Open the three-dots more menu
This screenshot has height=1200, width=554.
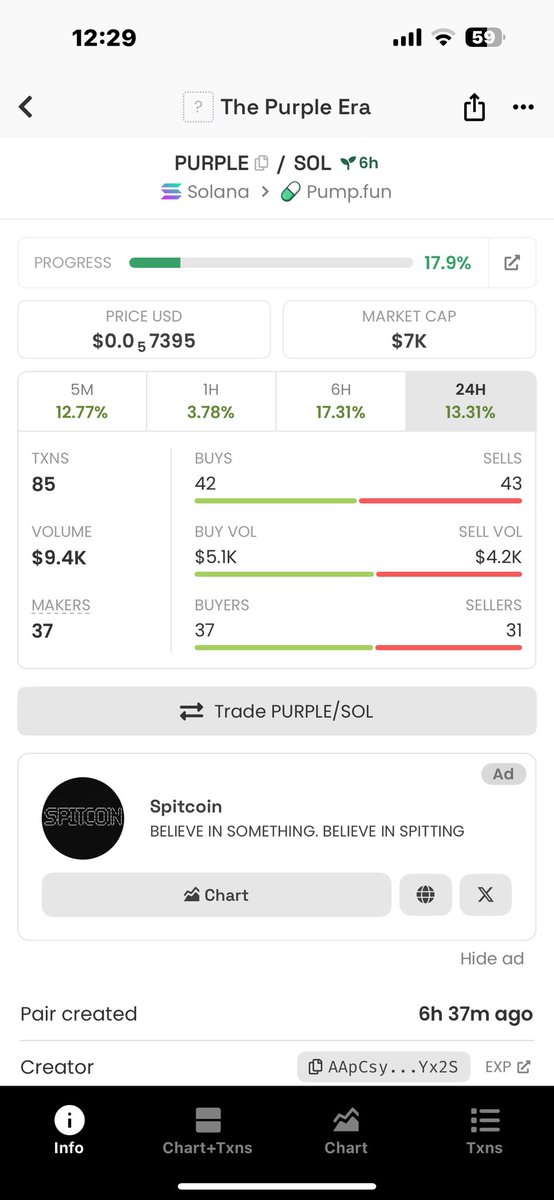point(523,108)
